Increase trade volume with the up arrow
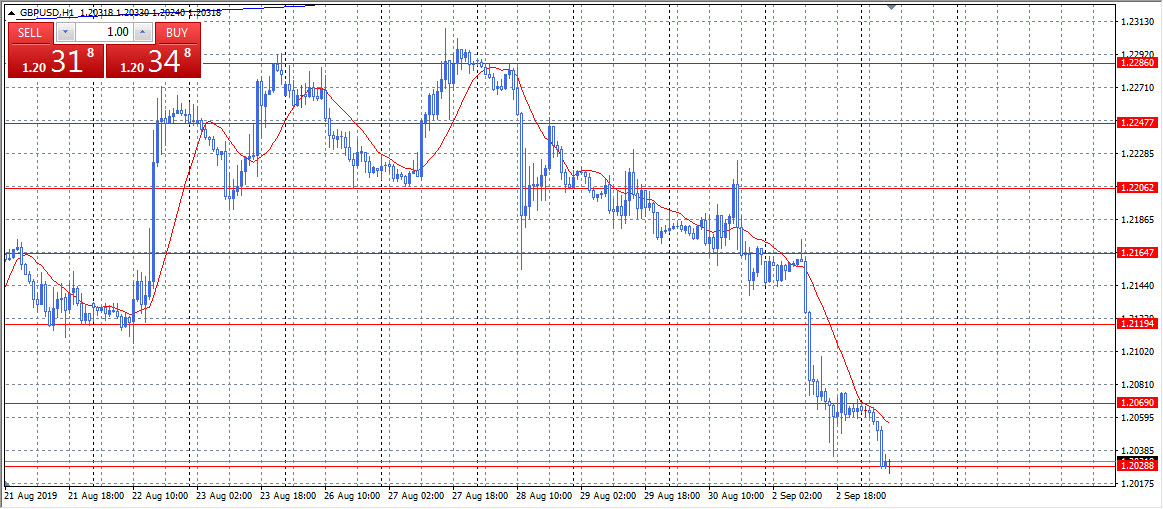This screenshot has width=1163, height=509. click(x=144, y=33)
